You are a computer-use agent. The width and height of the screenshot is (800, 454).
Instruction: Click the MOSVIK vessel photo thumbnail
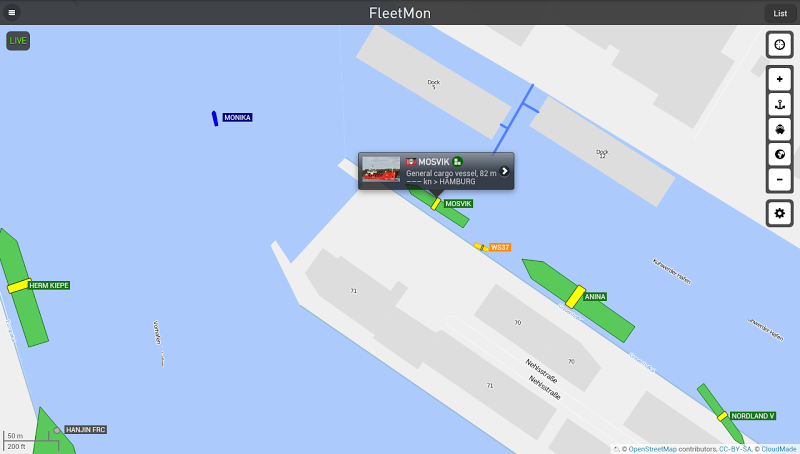tap(381, 169)
